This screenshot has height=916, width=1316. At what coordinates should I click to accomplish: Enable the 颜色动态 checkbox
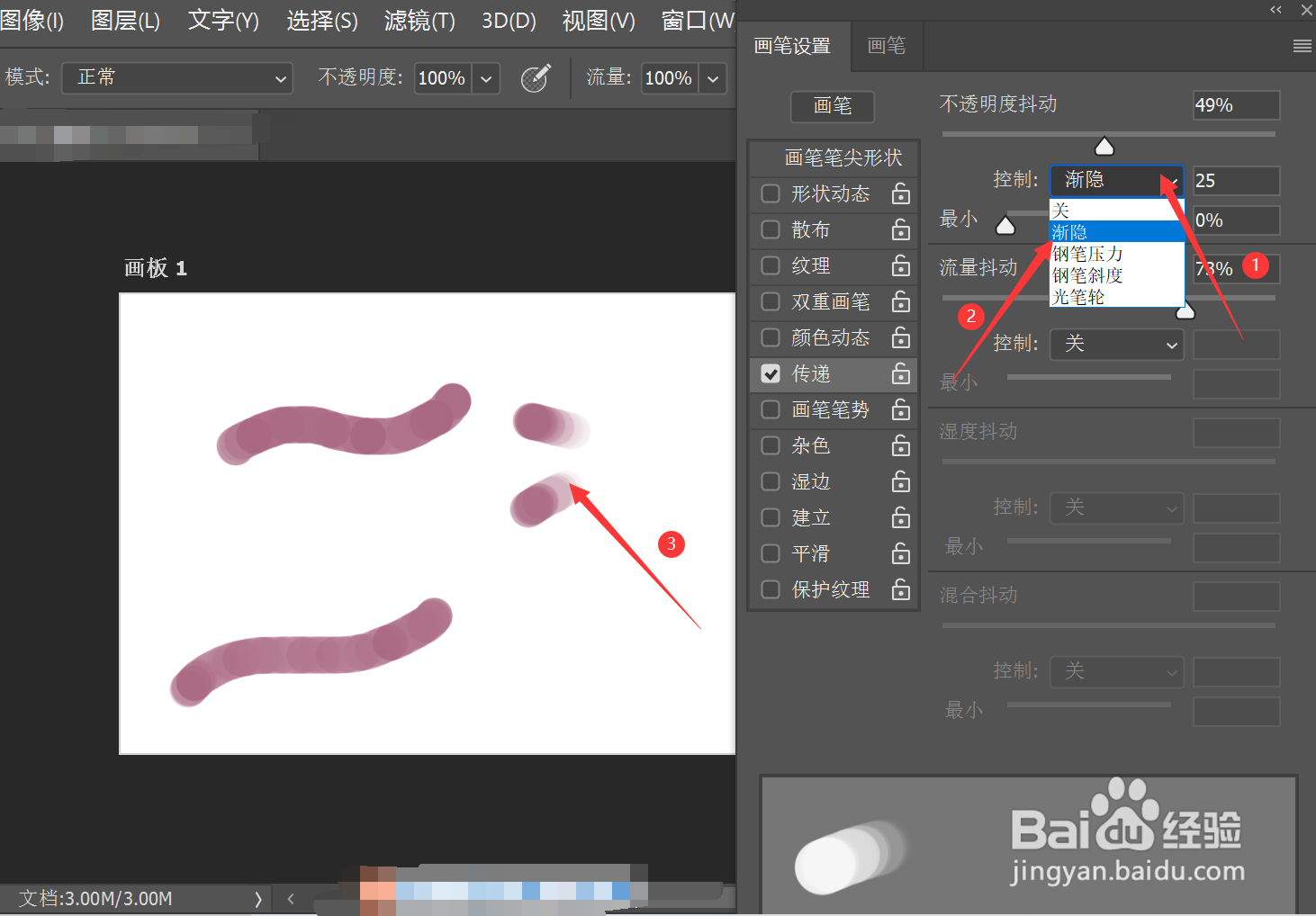point(771,337)
